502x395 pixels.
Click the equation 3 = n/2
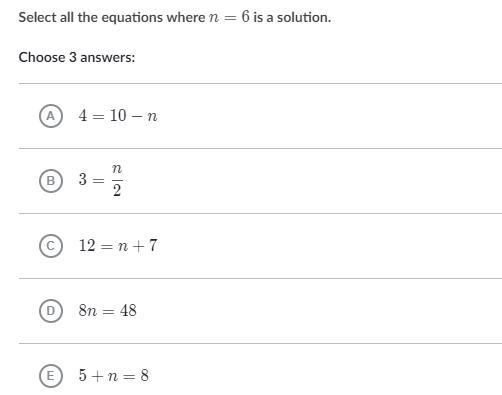[101, 180]
